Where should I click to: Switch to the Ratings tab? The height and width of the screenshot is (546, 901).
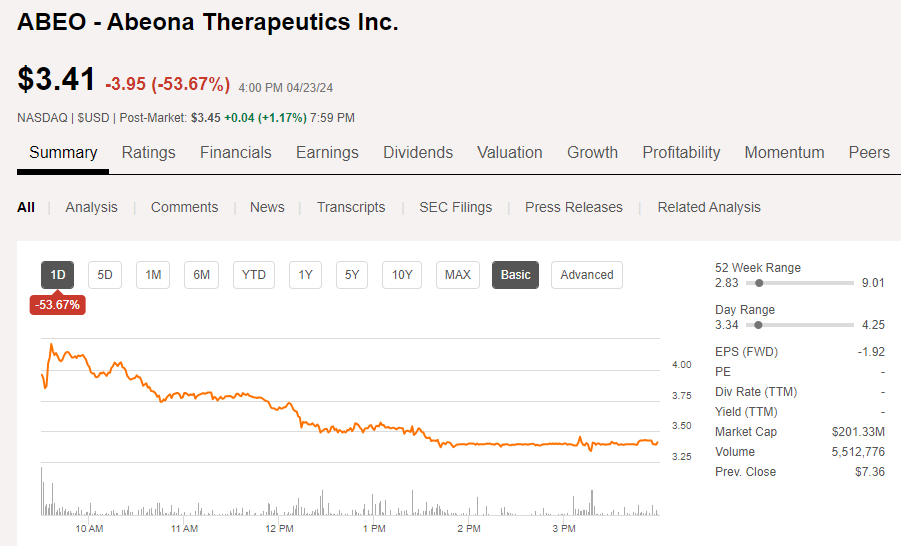tap(148, 152)
